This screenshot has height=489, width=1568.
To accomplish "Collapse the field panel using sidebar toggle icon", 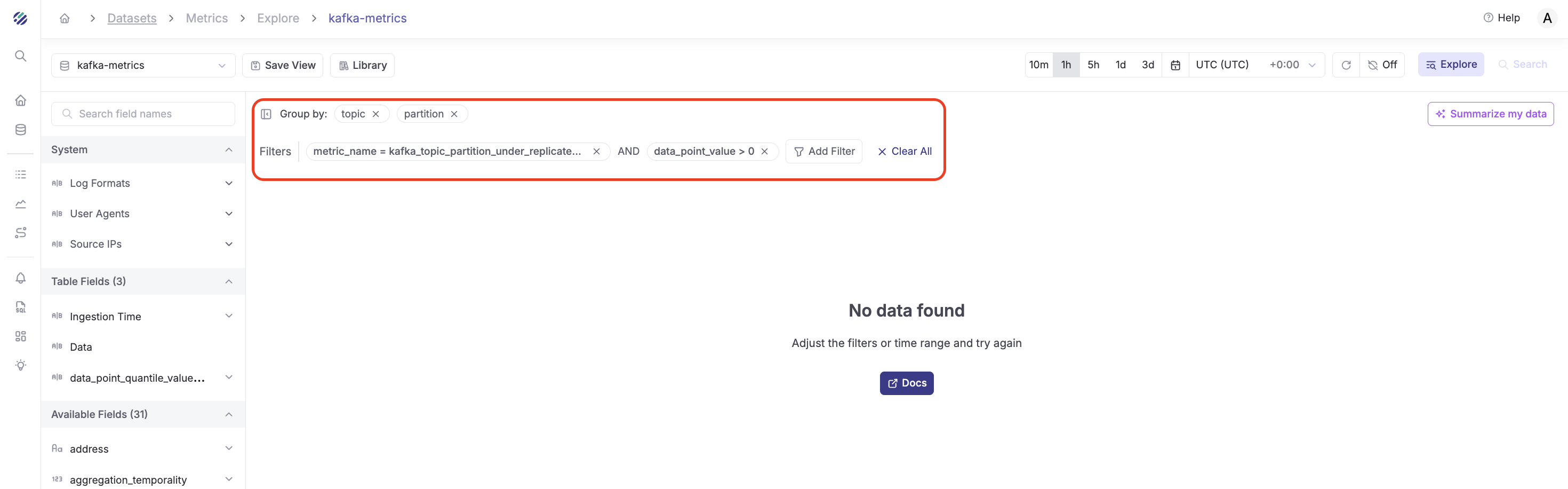I will [266, 114].
